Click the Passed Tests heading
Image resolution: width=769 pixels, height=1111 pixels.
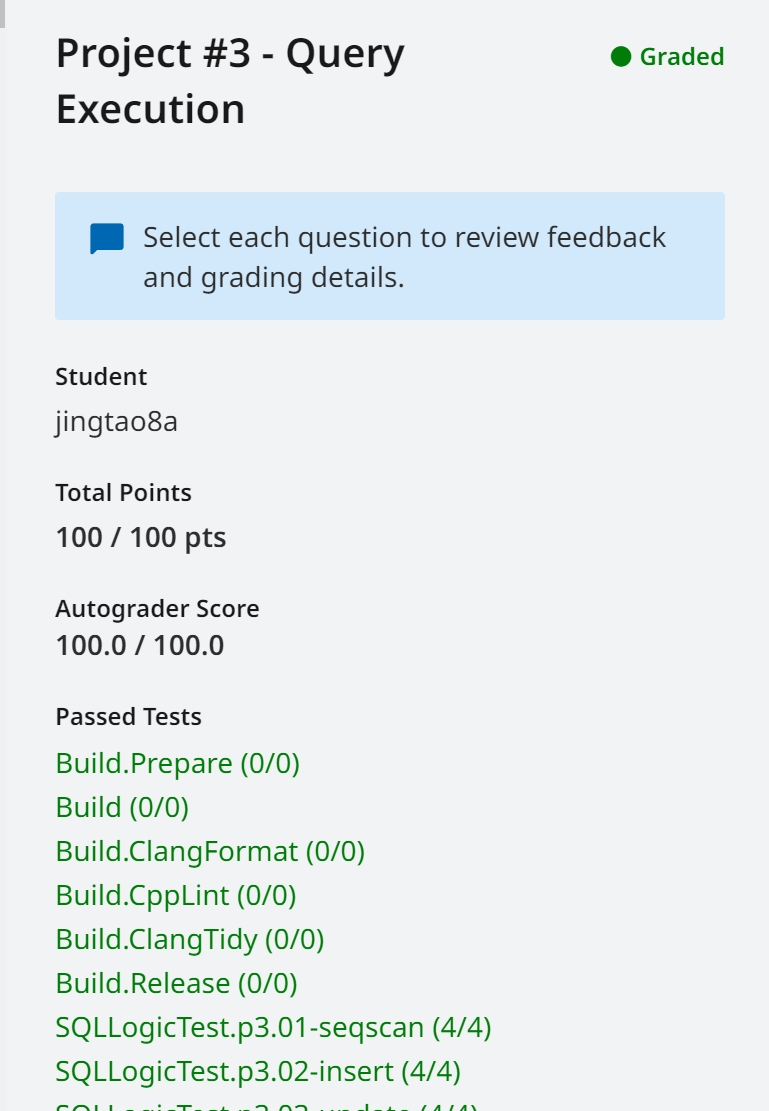128,716
